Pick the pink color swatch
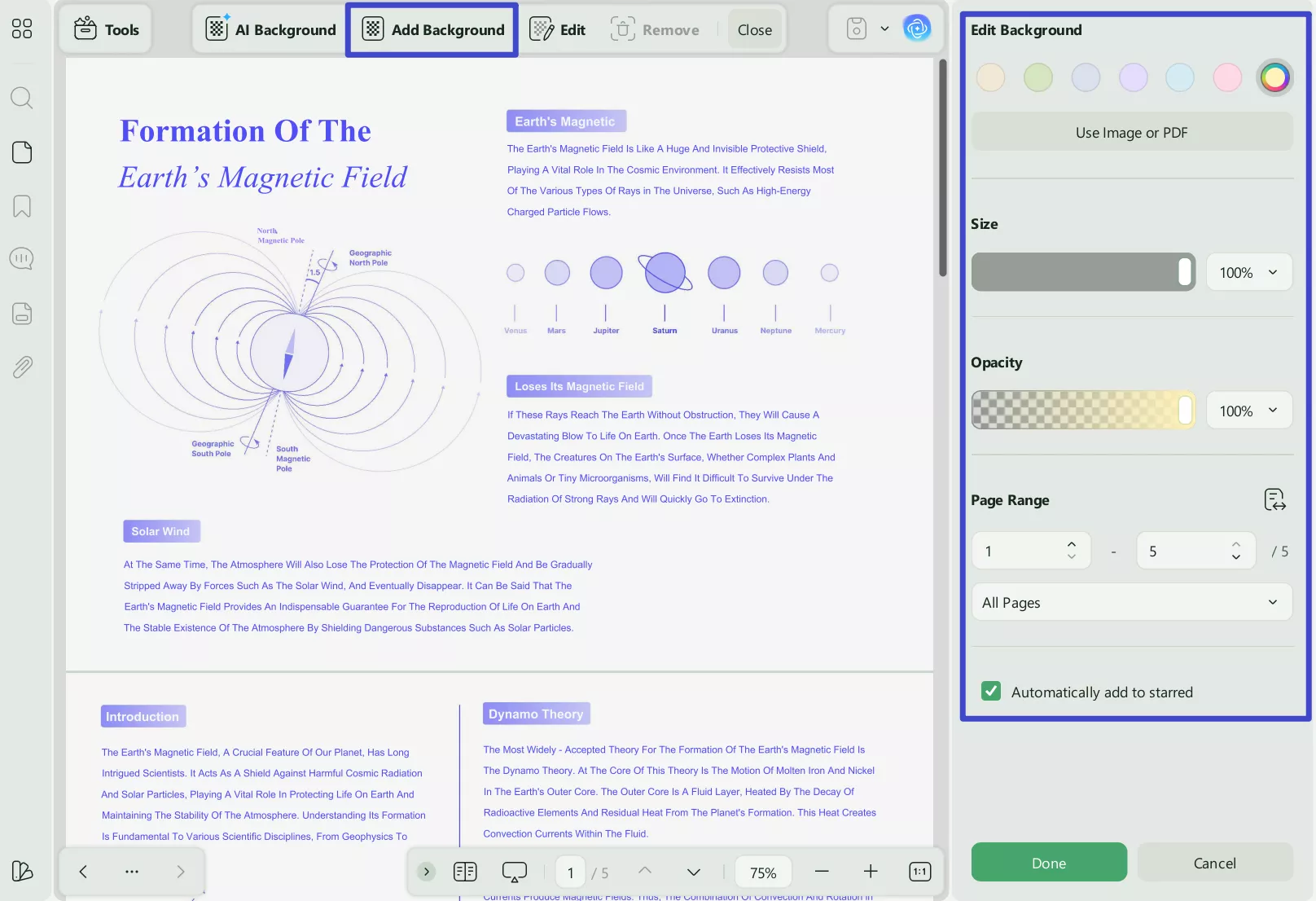The height and width of the screenshot is (901, 1316). pyautogui.click(x=1227, y=77)
